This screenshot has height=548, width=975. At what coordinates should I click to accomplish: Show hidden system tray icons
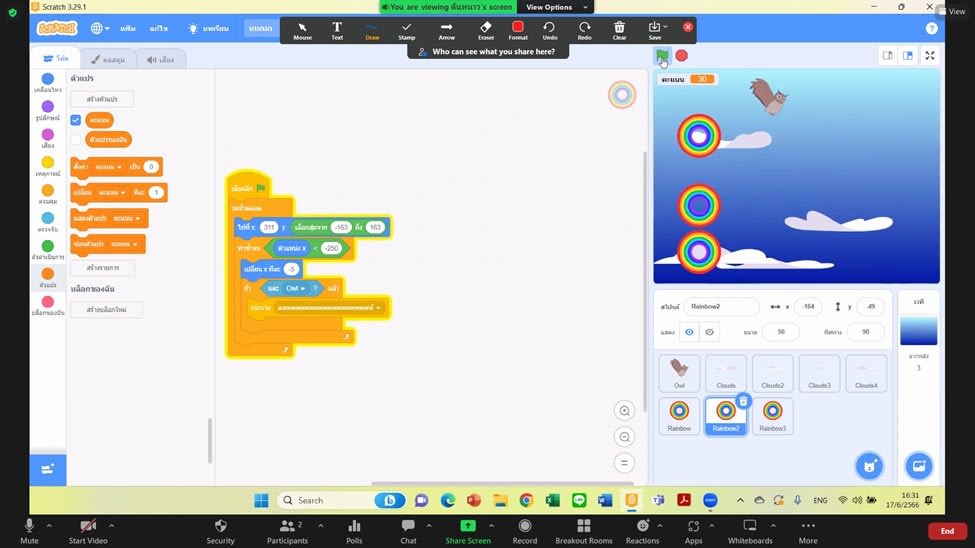point(740,500)
